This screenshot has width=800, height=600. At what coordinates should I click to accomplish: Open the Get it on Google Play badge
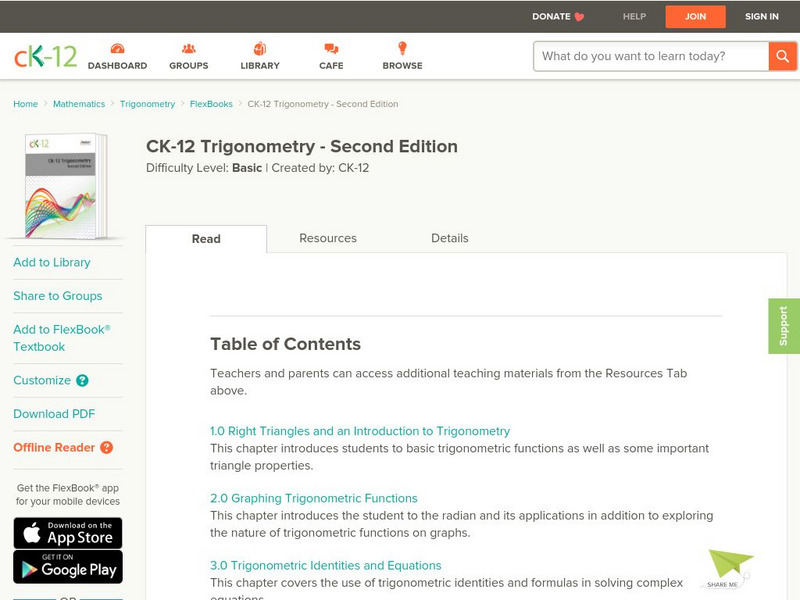[68, 566]
